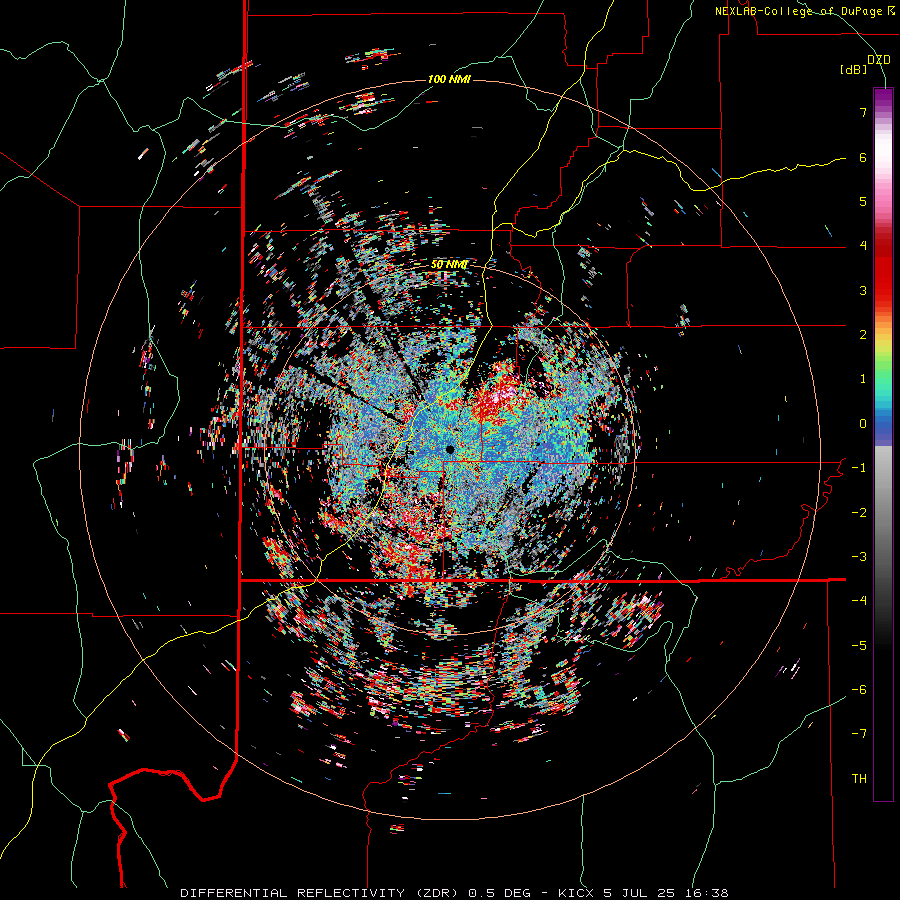Click the TH threshold label on the scale
The height and width of the screenshot is (900, 900).
click(859, 778)
